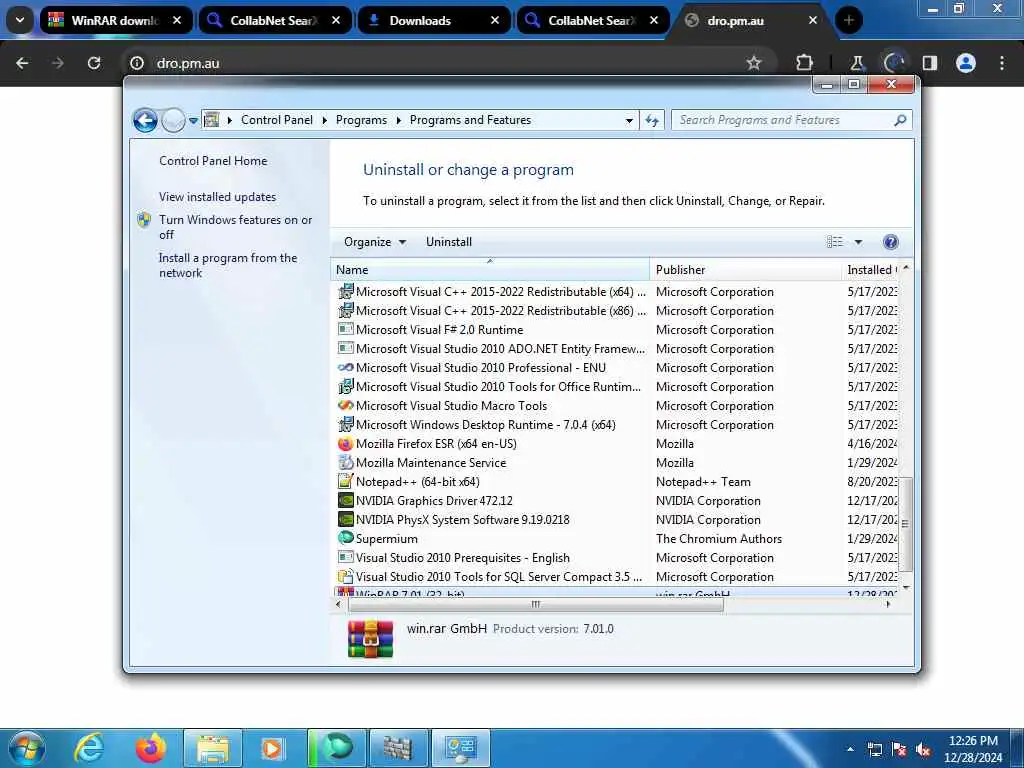This screenshot has height=768, width=1024.
Task: Click the back arrow in Control Panel
Action: click(x=145, y=120)
